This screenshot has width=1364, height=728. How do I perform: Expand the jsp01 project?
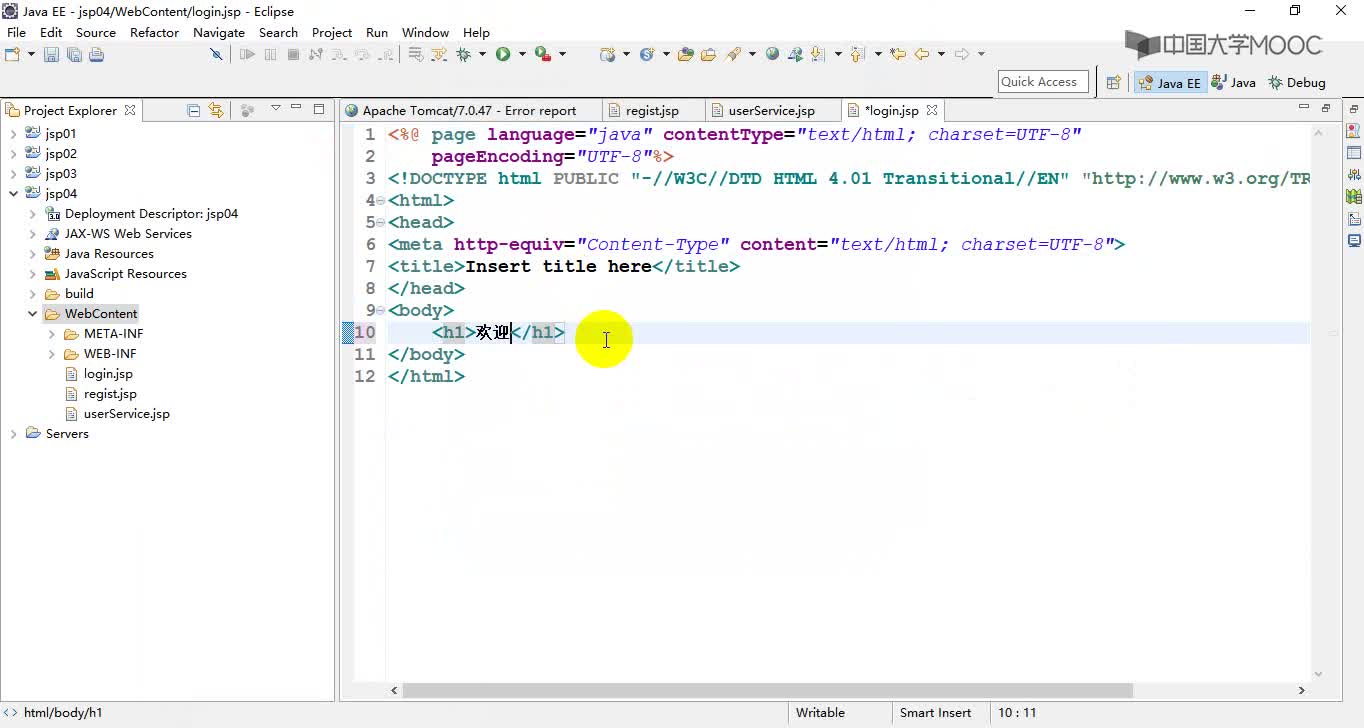point(13,133)
